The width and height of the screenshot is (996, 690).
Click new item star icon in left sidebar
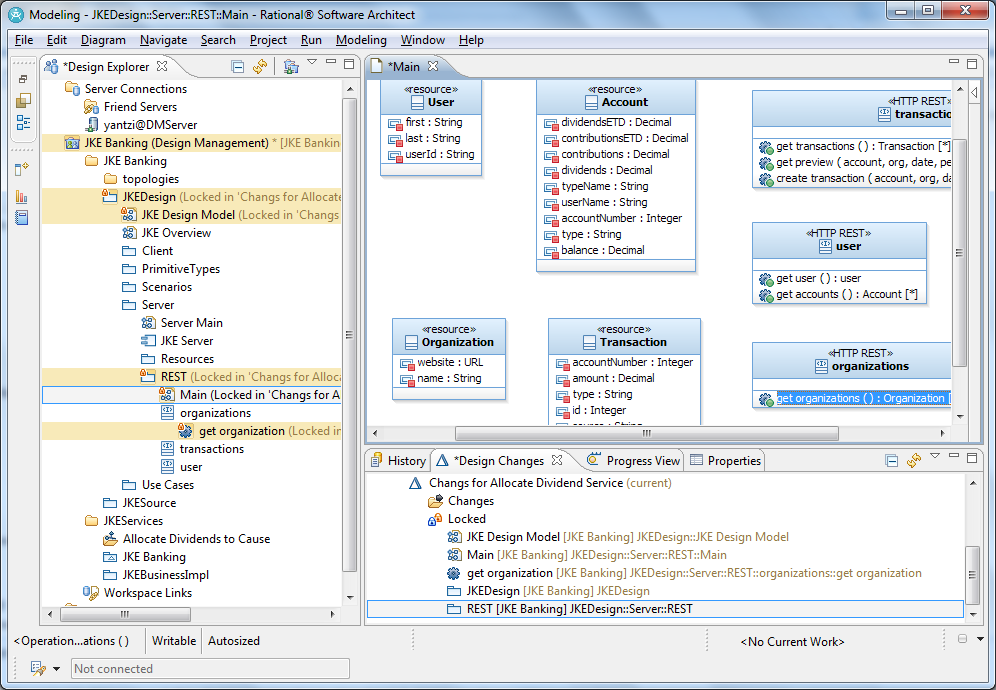tap(22, 169)
